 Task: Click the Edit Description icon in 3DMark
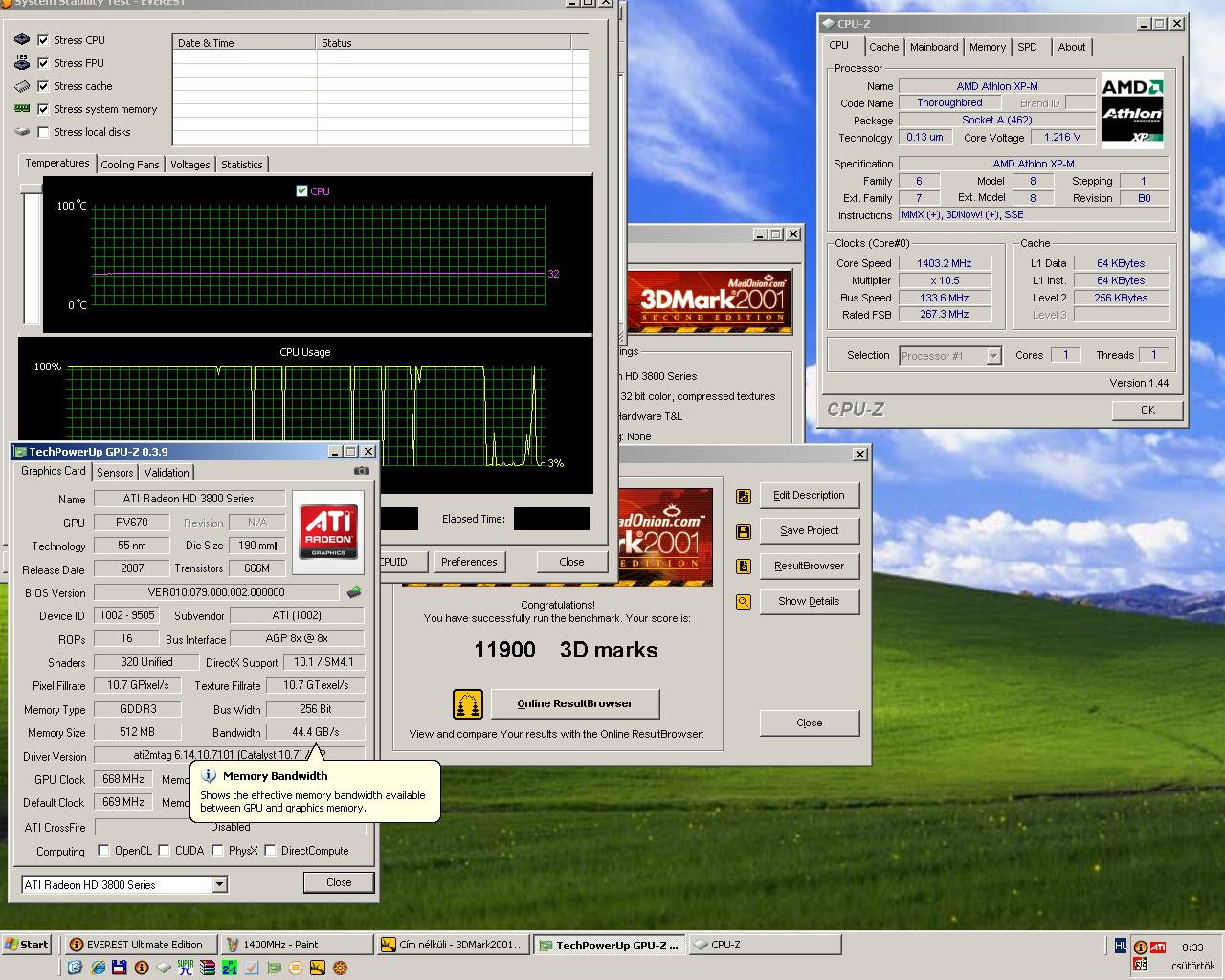(743, 496)
